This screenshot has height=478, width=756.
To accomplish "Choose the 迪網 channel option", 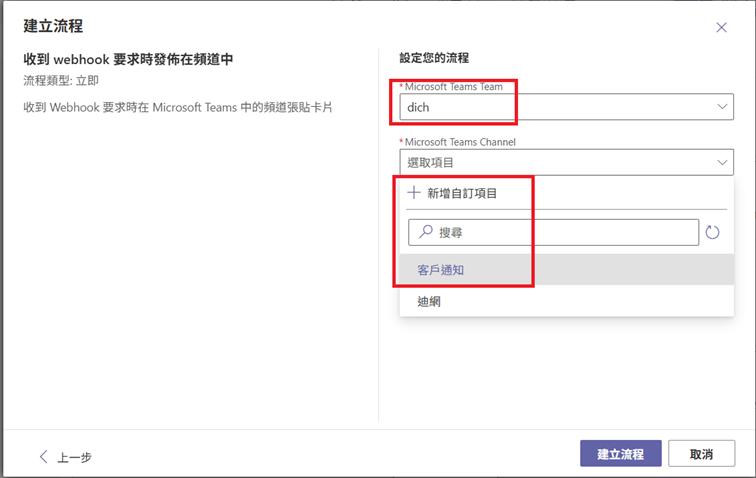I will click(x=429, y=301).
